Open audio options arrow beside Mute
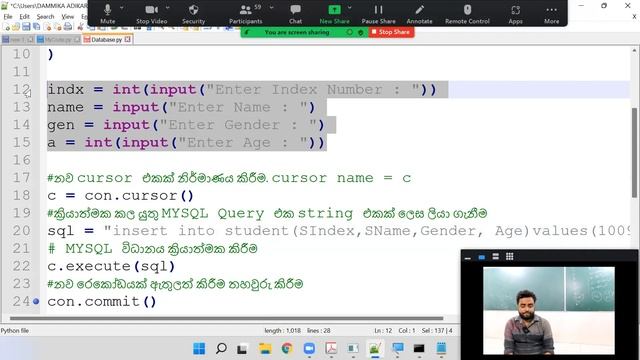The width and height of the screenshot is (640, 360). click(122, 8)
